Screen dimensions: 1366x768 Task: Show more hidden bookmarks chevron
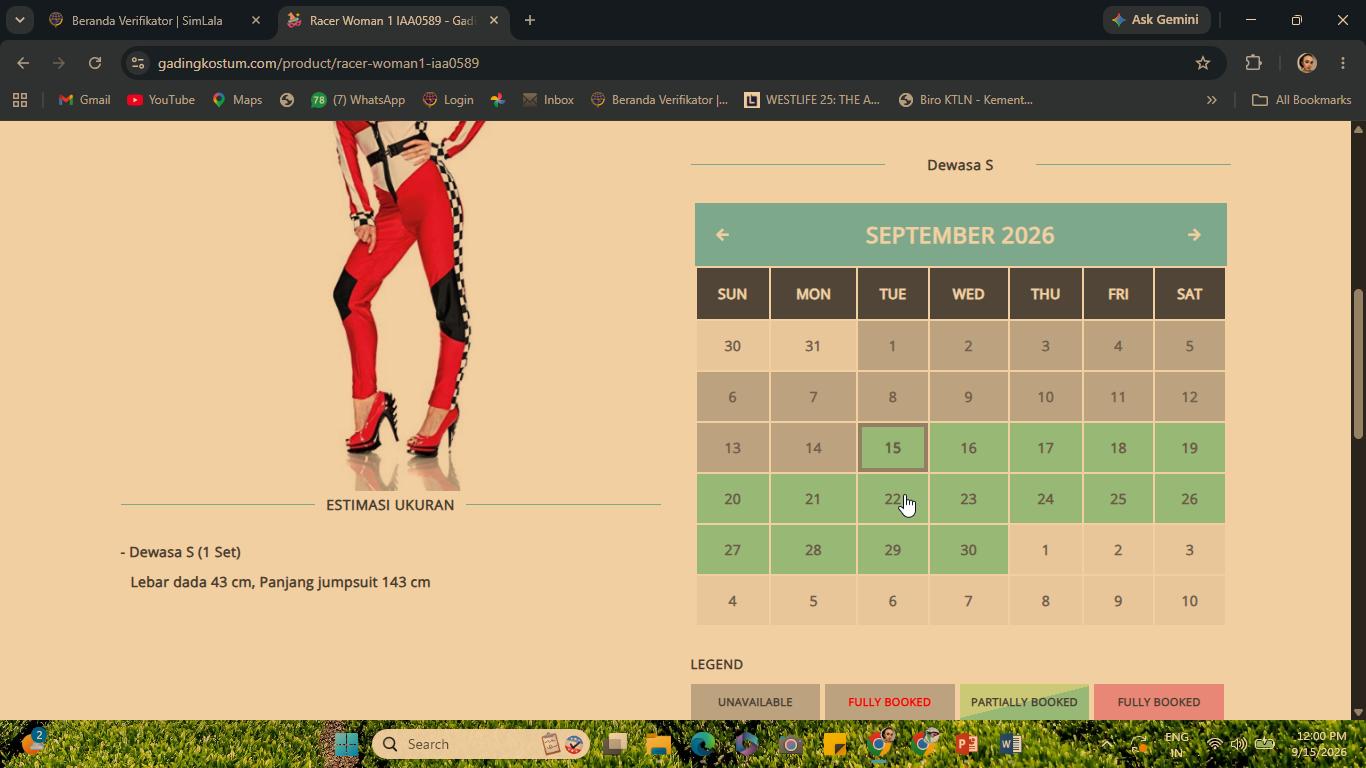pos(1211,100)
